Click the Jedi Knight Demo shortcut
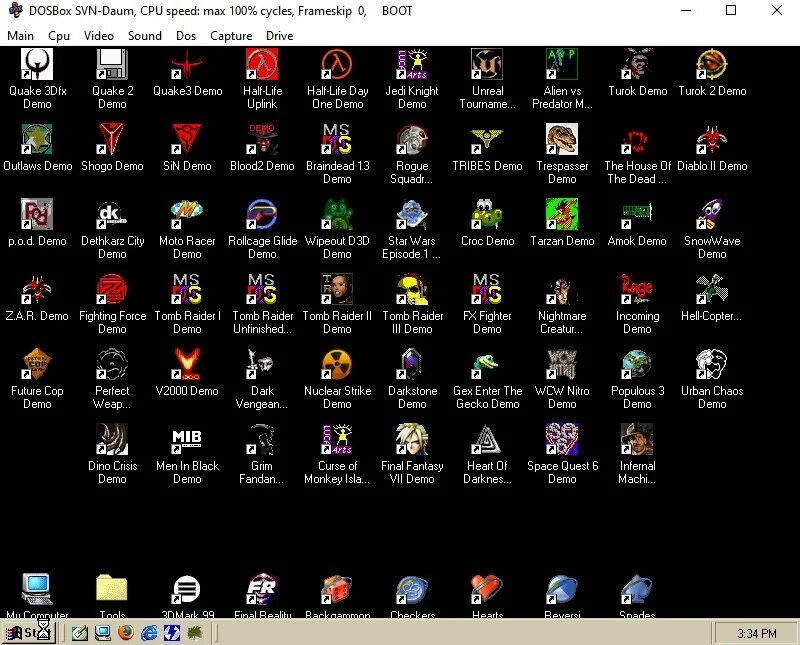 tap(412, 64)
